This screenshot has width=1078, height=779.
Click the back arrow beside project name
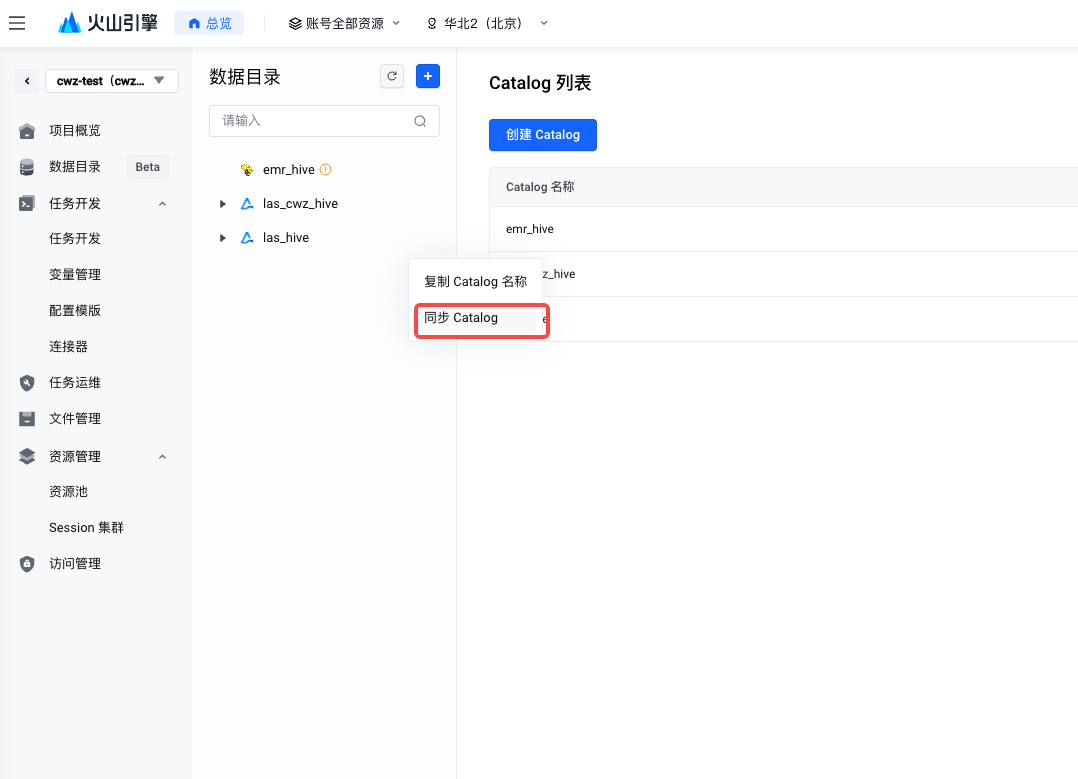[27, 81]
